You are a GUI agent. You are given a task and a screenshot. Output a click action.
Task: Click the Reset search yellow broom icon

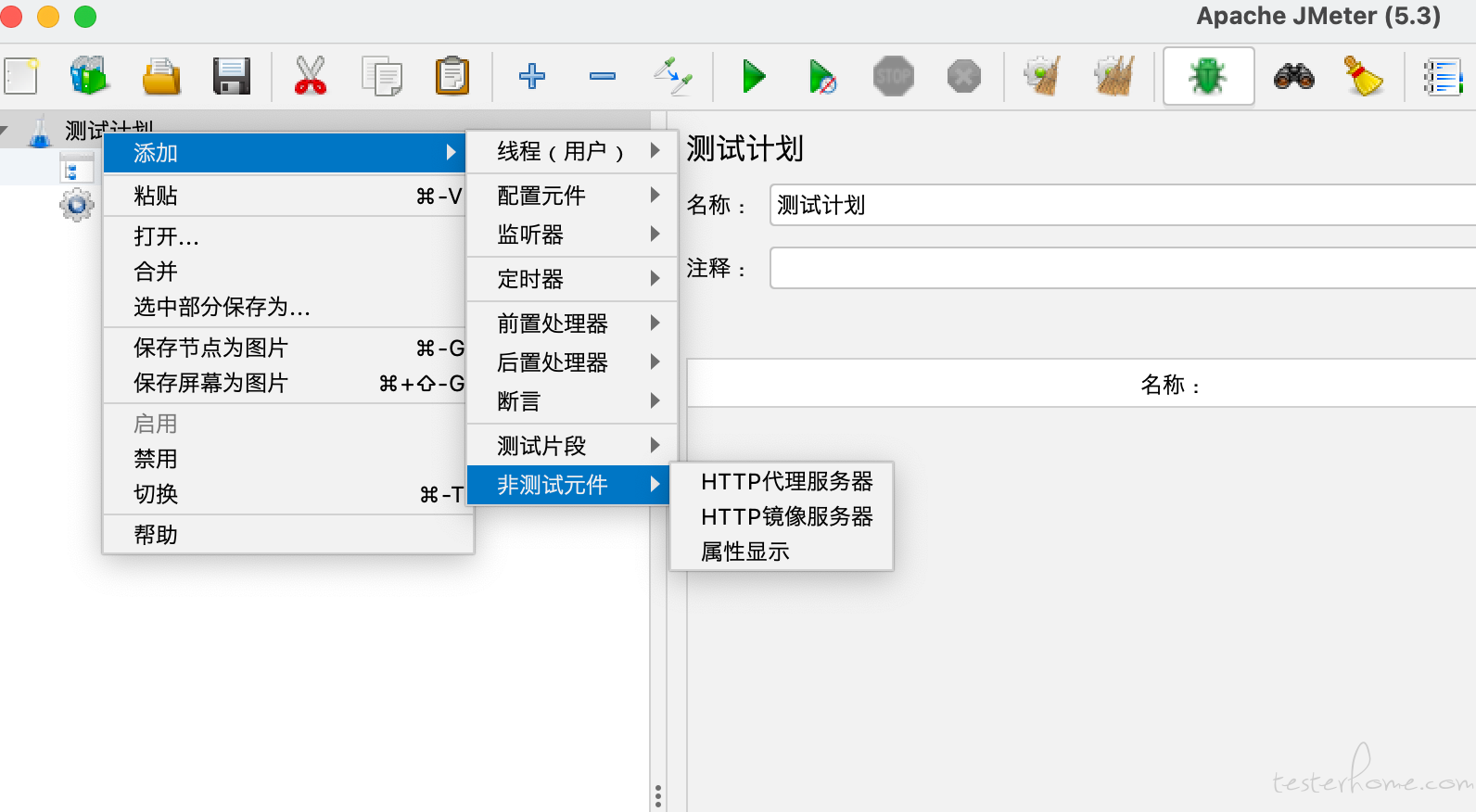pyautogui.click(x=1363, y=76)
